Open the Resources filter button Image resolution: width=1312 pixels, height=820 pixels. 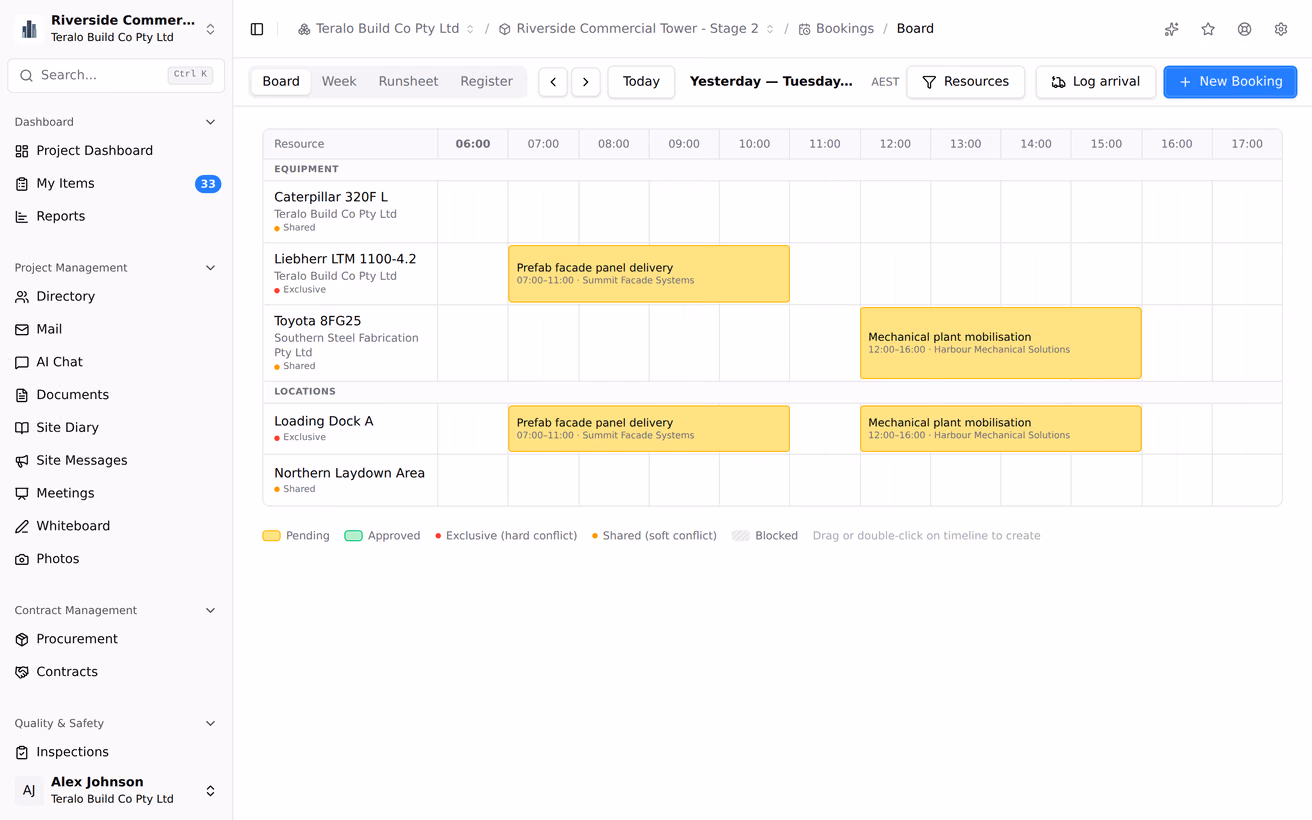[966, 82]
